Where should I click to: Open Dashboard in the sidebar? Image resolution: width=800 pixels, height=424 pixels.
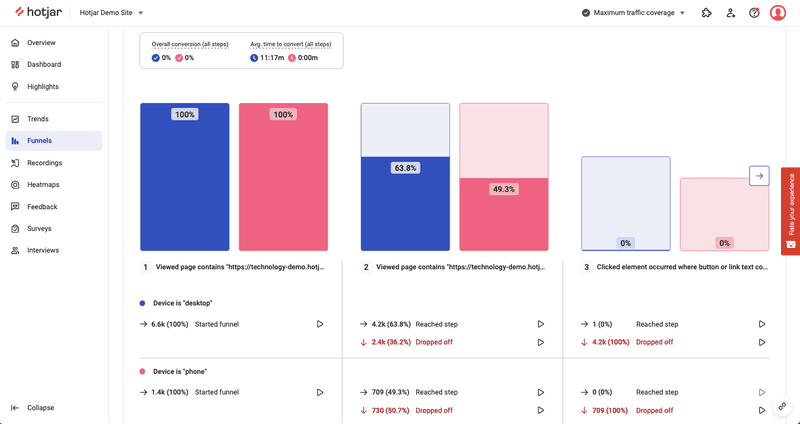coord(44,65)
